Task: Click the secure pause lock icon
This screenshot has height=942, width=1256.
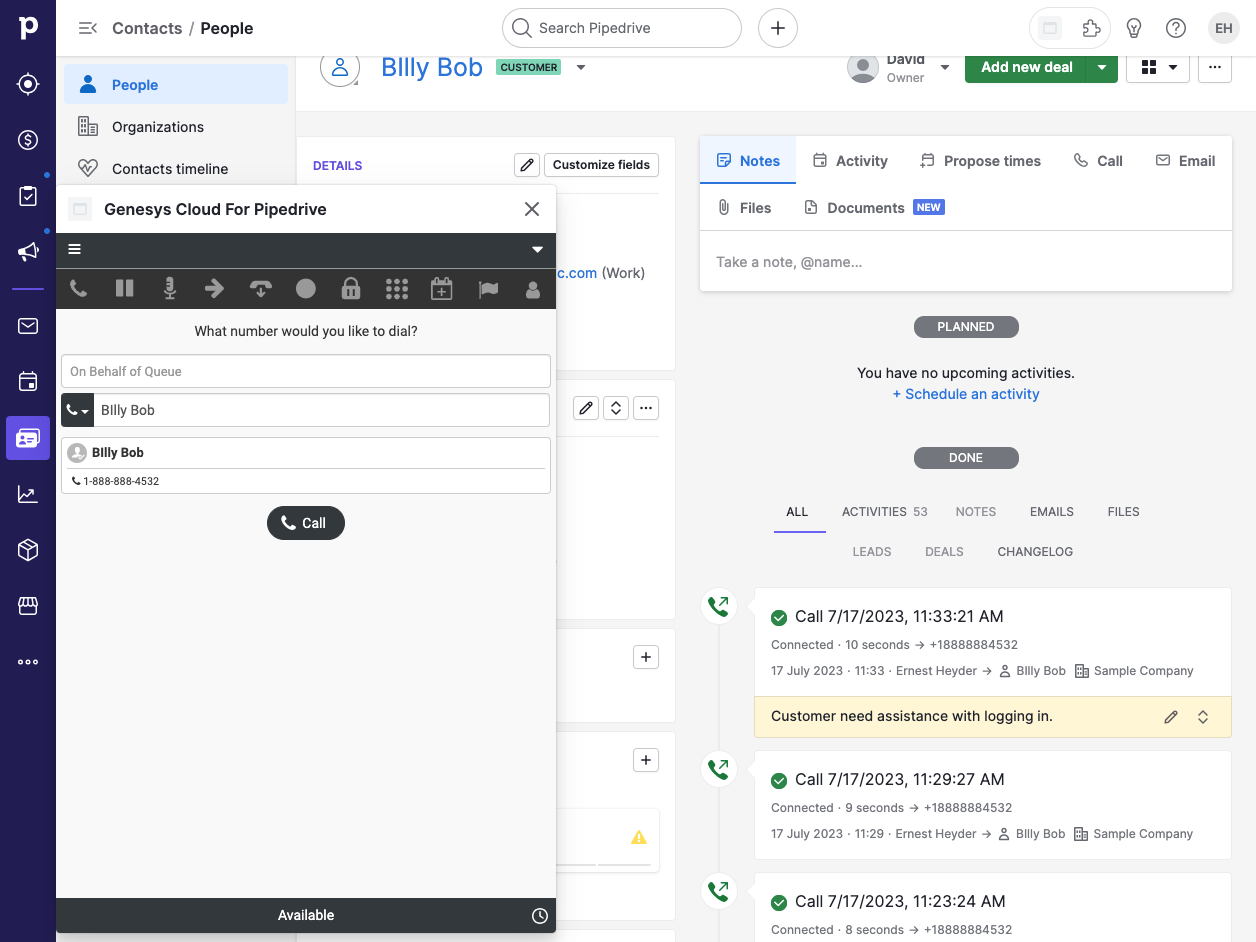Action: point(351,289)
